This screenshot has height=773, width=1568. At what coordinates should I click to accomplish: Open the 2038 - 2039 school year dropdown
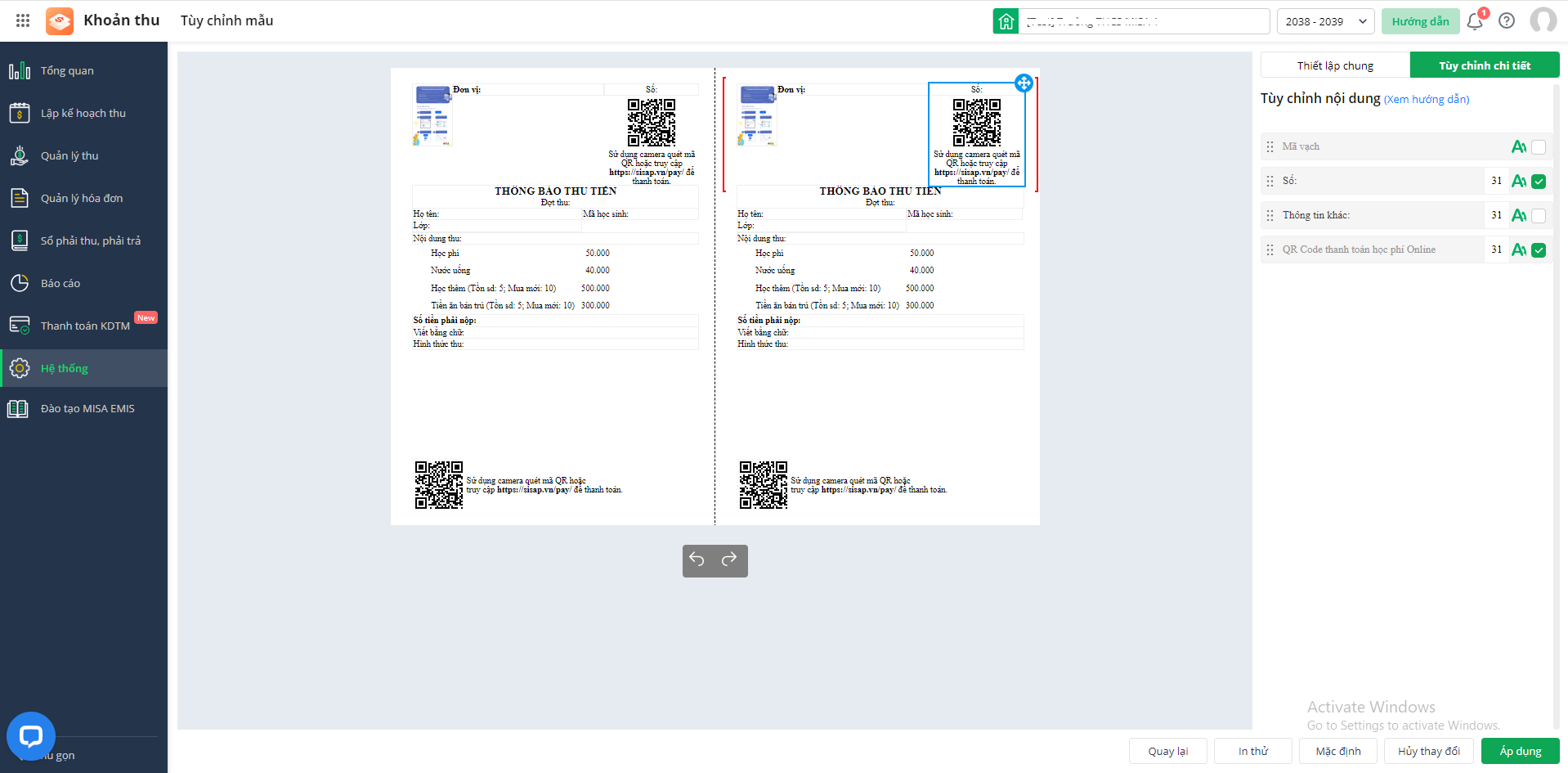click(1325, 21)
